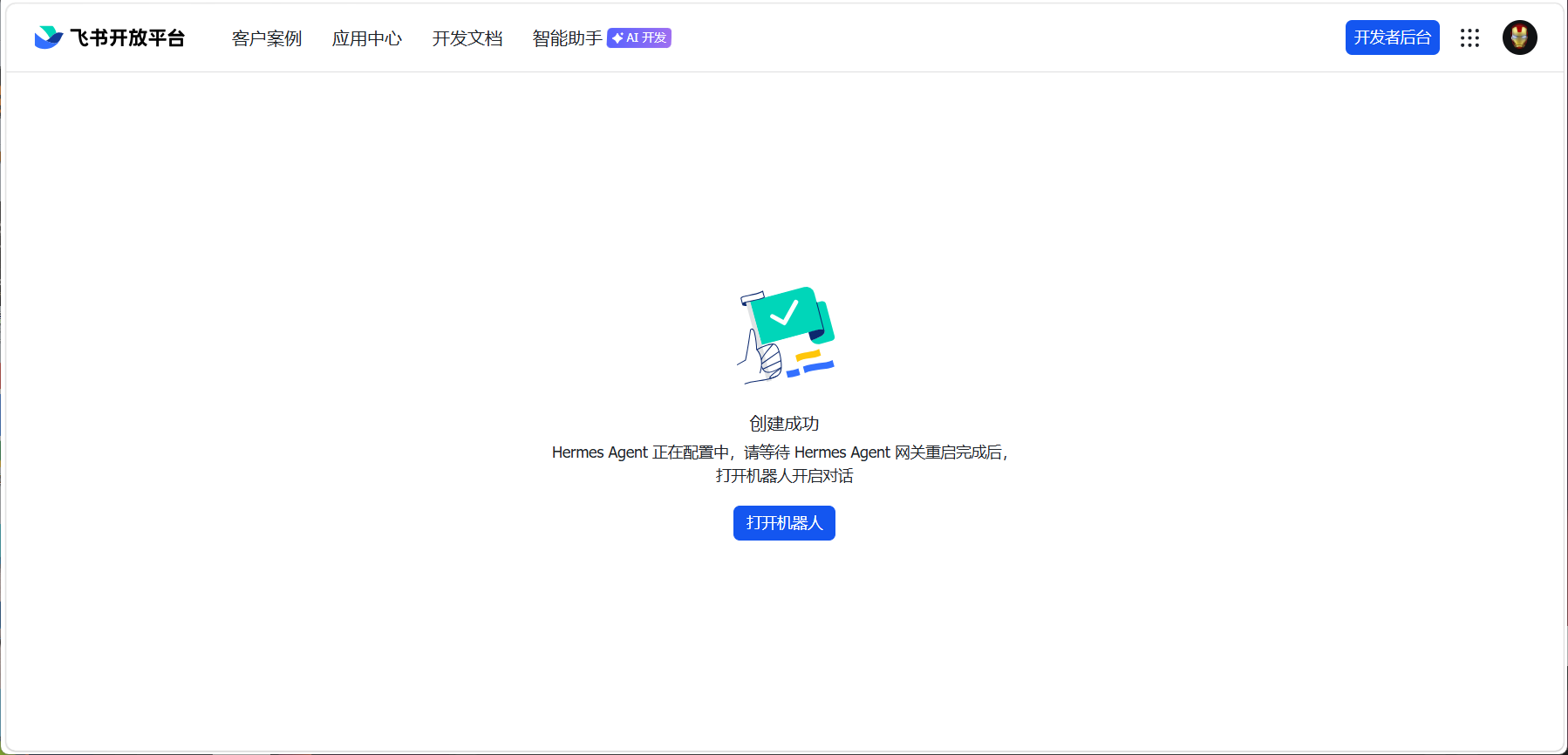Viewport: 1568px width, 755px height.
Task: Open the 应用中心 menu item
Action: pos(367,38)
